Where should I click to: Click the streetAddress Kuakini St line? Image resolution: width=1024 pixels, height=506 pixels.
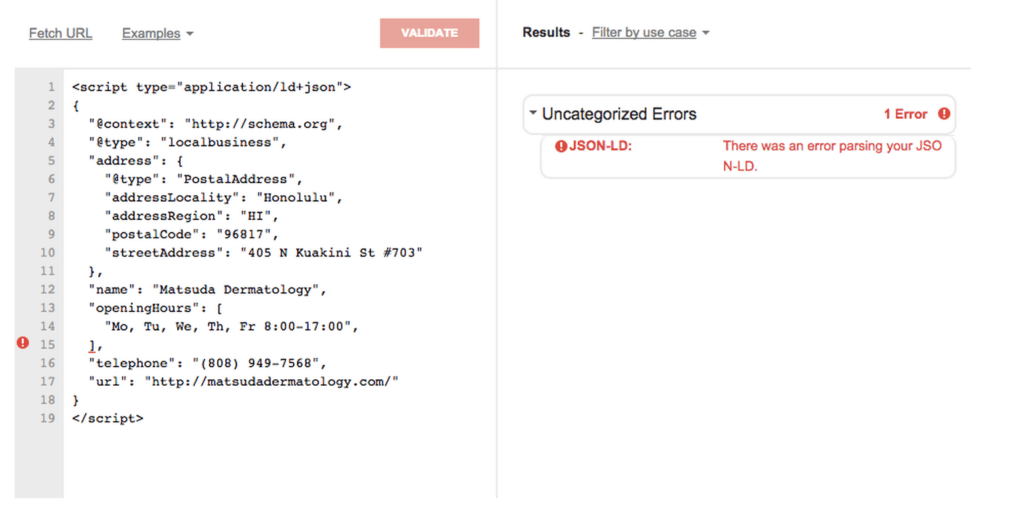264,252
